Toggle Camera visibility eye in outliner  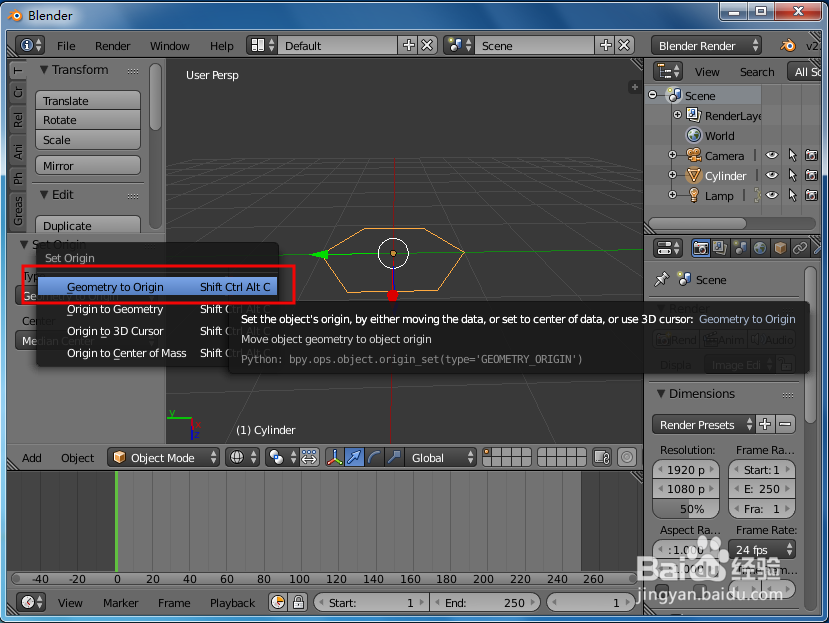coord(772,155)
